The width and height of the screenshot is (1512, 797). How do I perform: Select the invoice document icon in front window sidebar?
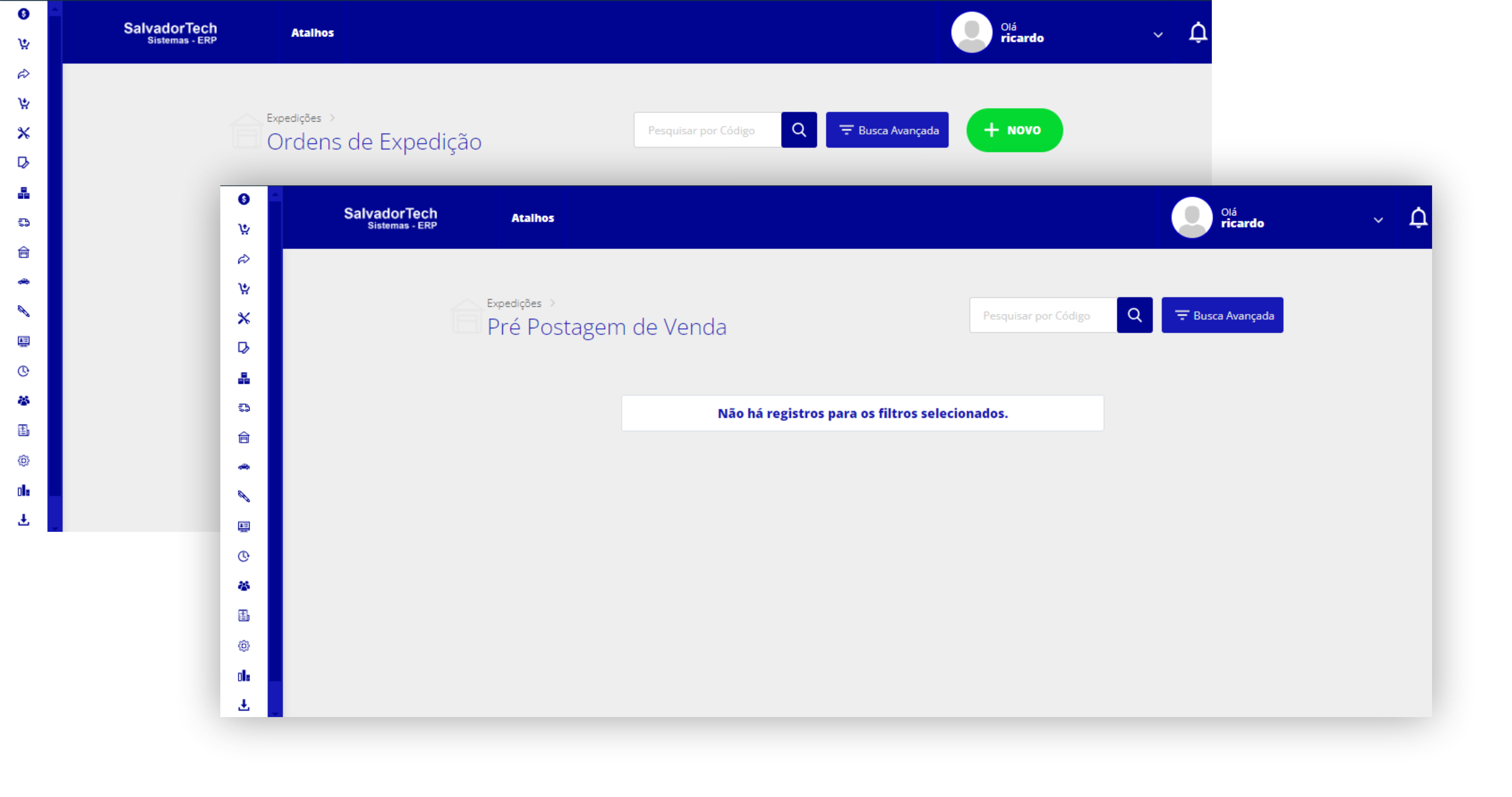pos(244,616)
